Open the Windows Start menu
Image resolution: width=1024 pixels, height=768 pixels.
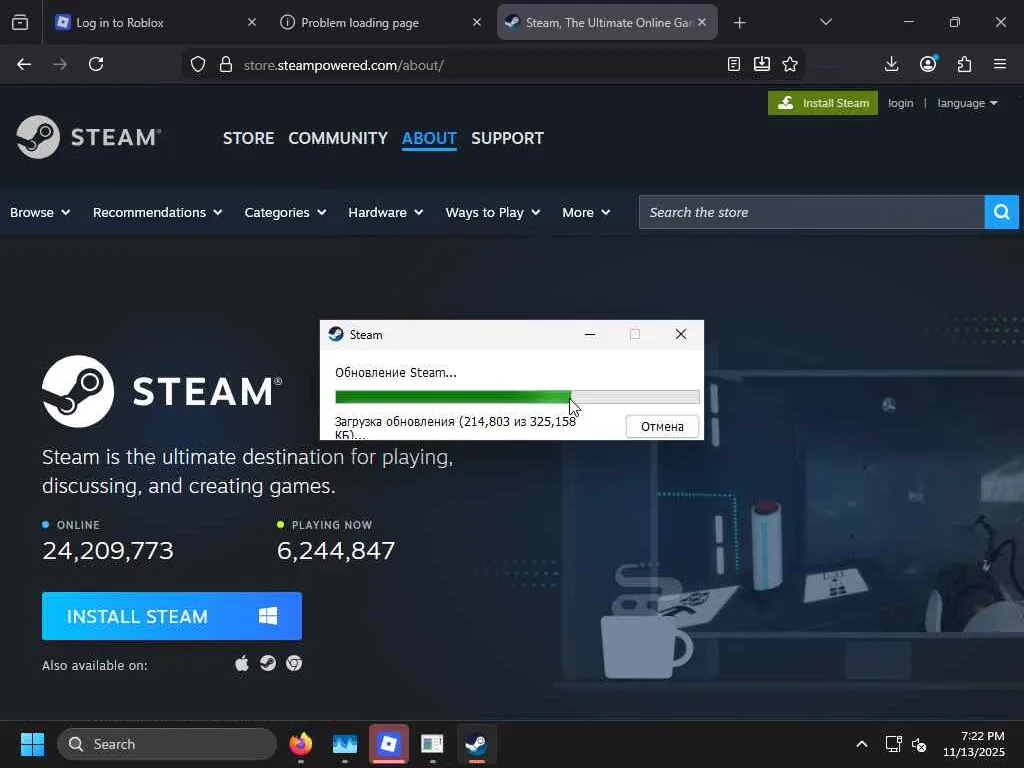32,744
